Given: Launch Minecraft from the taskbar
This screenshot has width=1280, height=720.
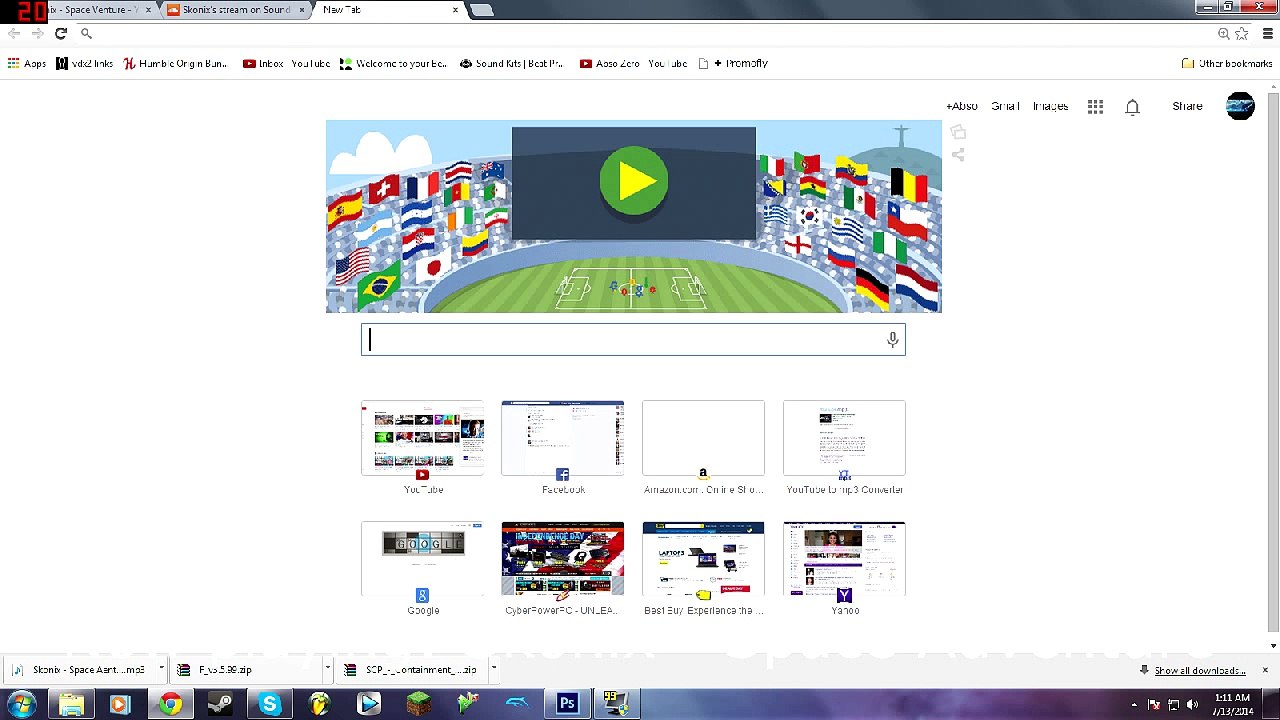Looking at the screenshot, I should click(419, 704).
